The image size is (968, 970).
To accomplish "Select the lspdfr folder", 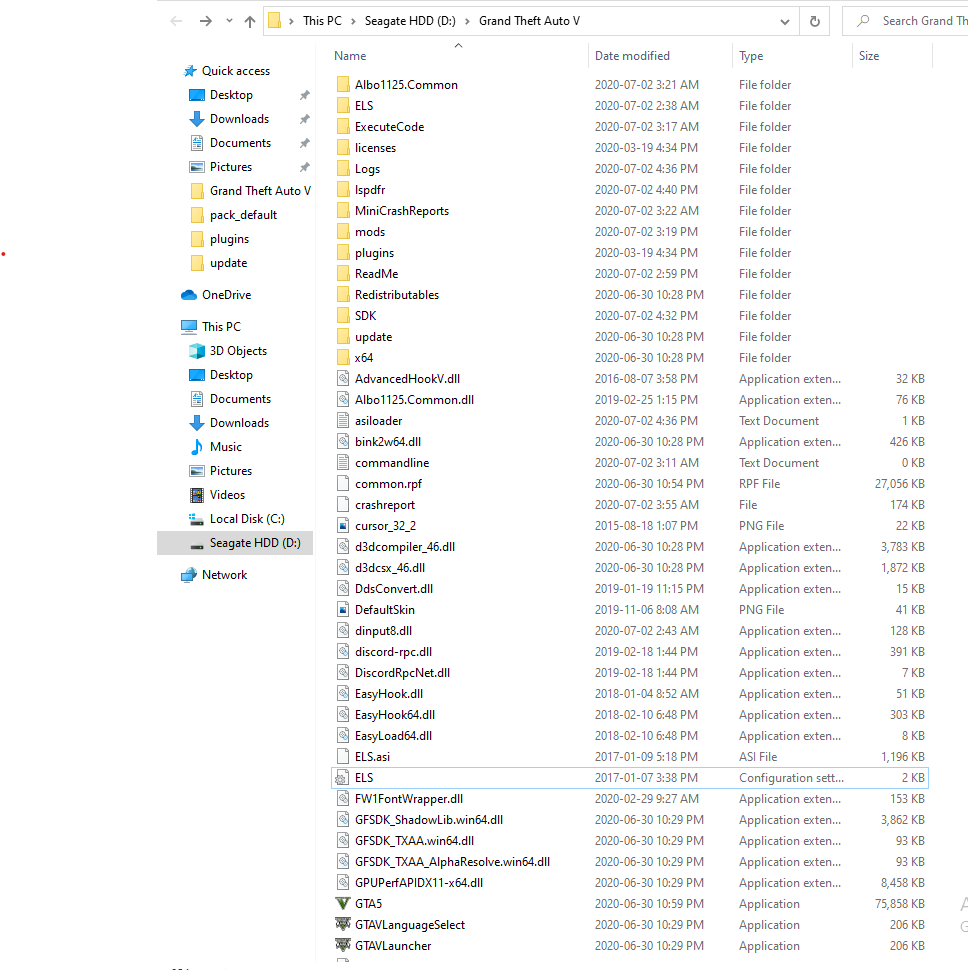I will [370, 190].
